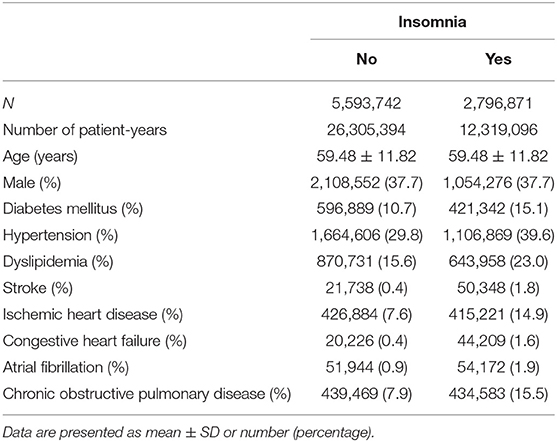This screenshot has height=442, width=557.
Task: Click the Number of patient-years label
Action: point(85,130)
